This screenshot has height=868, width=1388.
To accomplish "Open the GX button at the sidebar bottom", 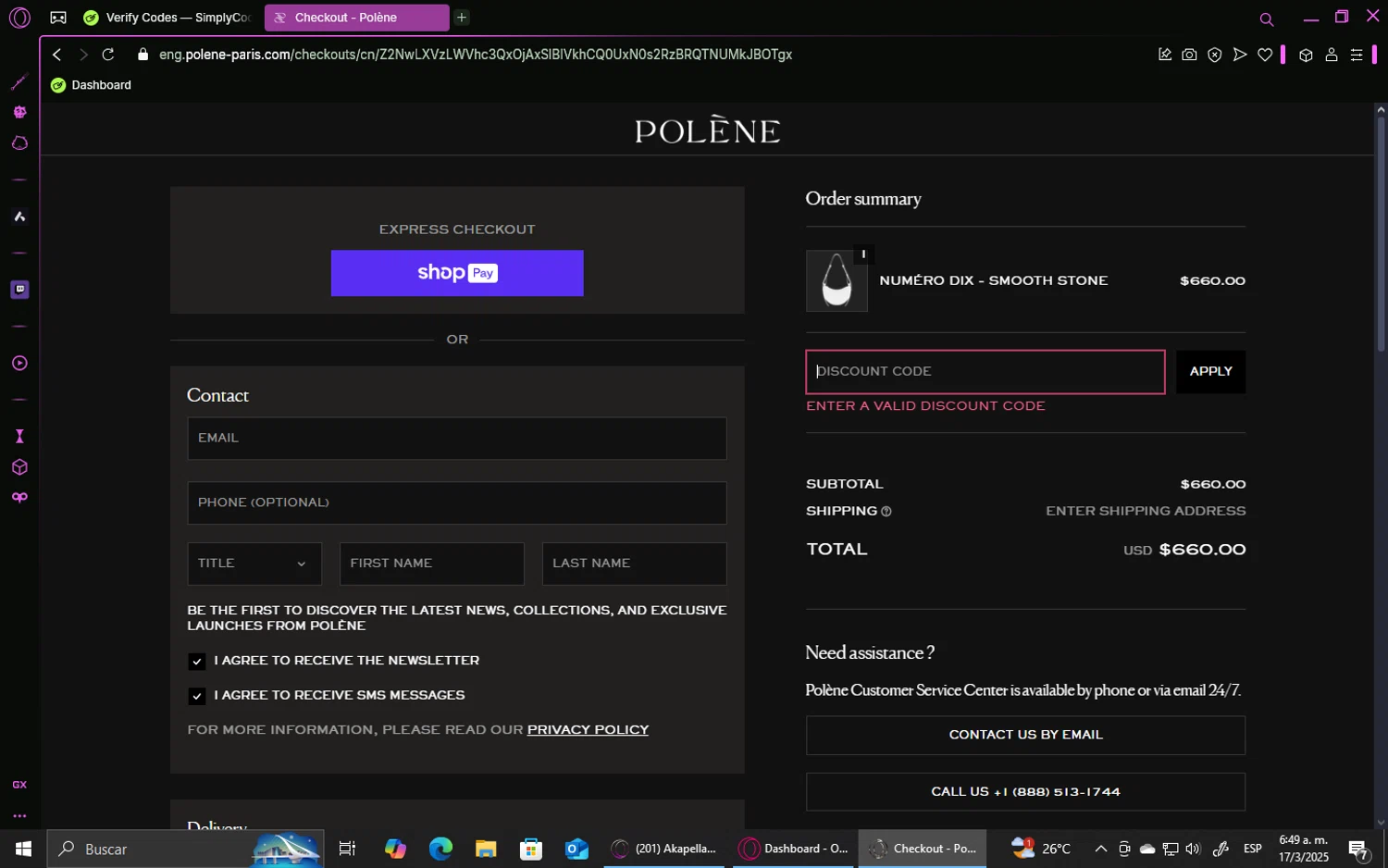I will coord(19,785).
